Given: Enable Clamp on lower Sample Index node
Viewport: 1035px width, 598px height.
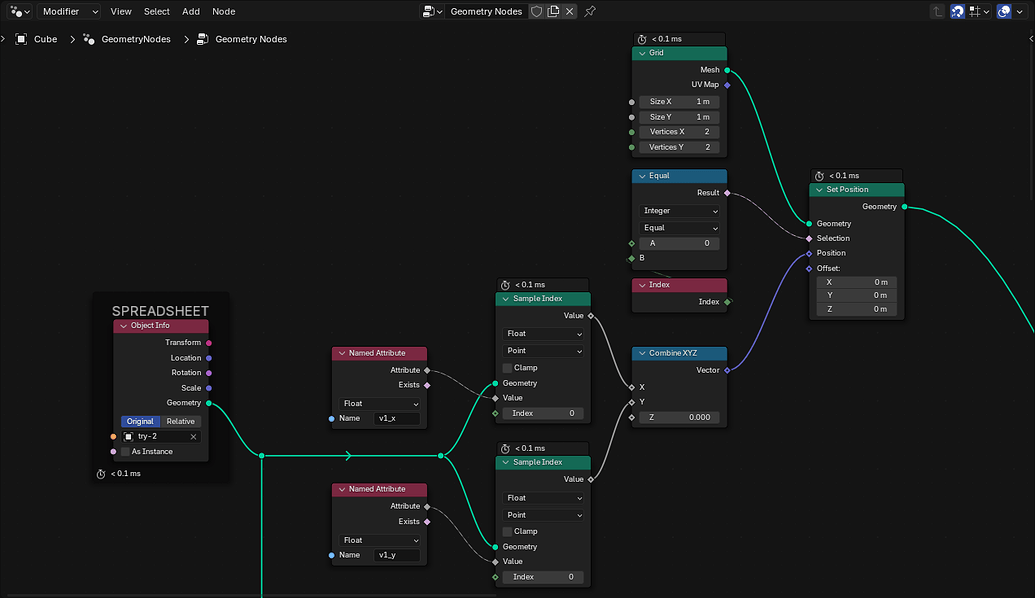Looking at the screenshot, I should pos(507,531).
